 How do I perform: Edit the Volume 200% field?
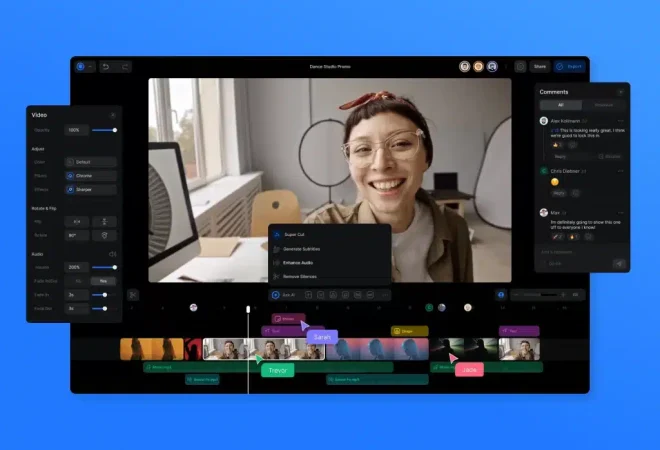(77, 267)
